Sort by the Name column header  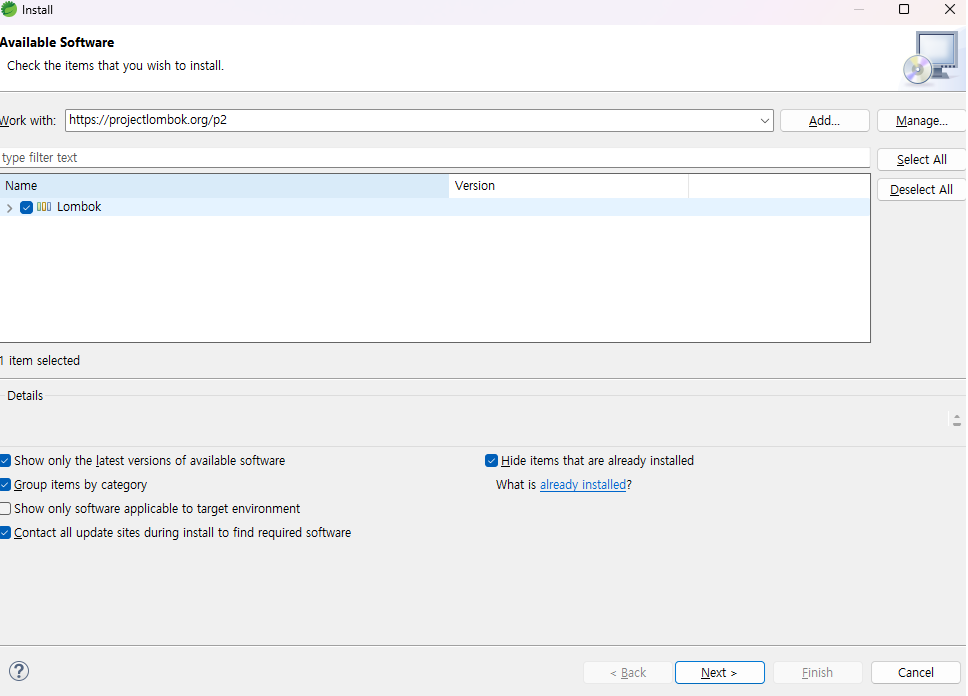click(x=225, y=186)
